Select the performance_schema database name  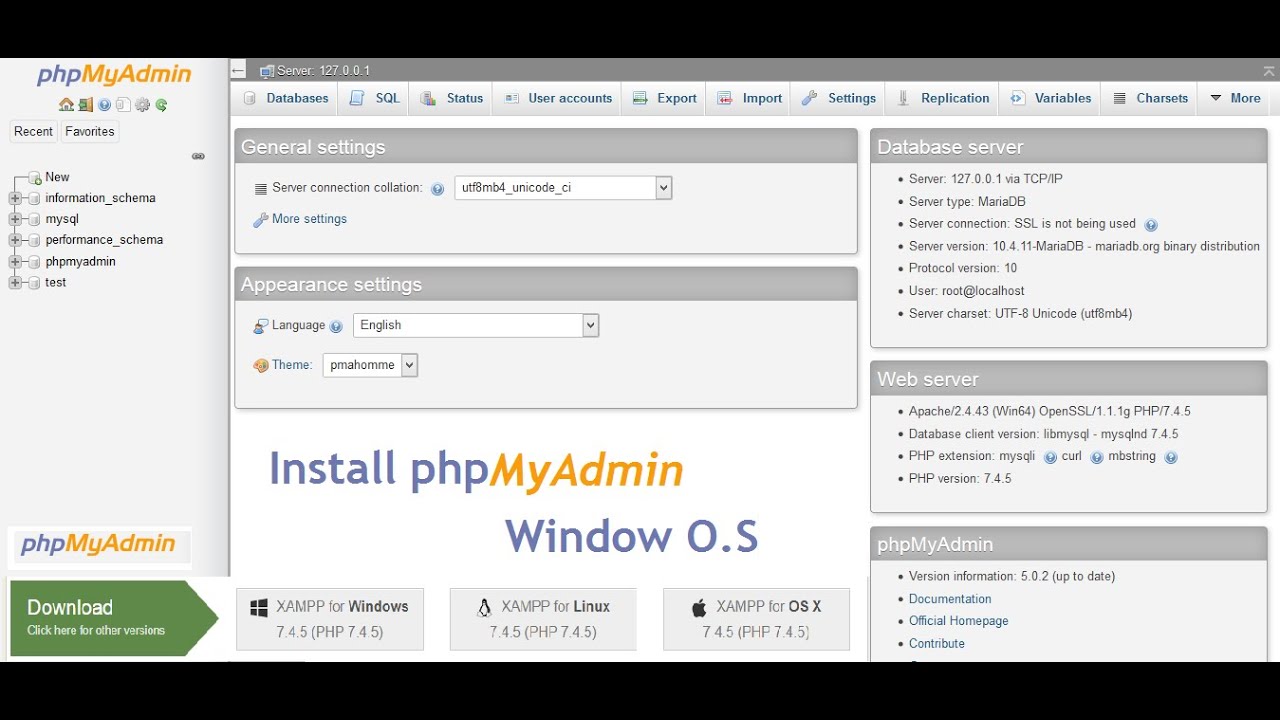104,240
